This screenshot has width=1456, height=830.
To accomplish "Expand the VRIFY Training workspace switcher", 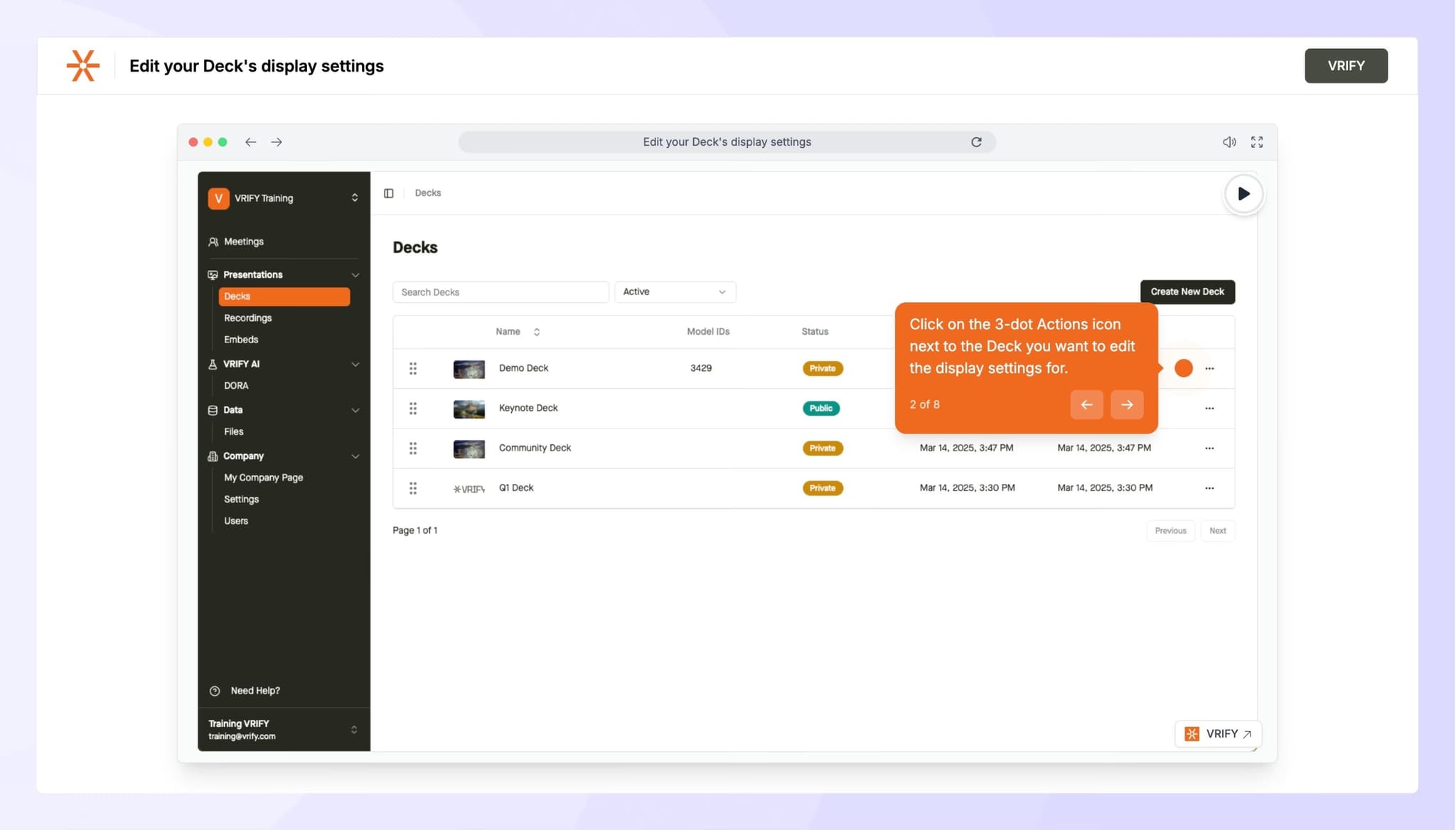I will 355,198.
